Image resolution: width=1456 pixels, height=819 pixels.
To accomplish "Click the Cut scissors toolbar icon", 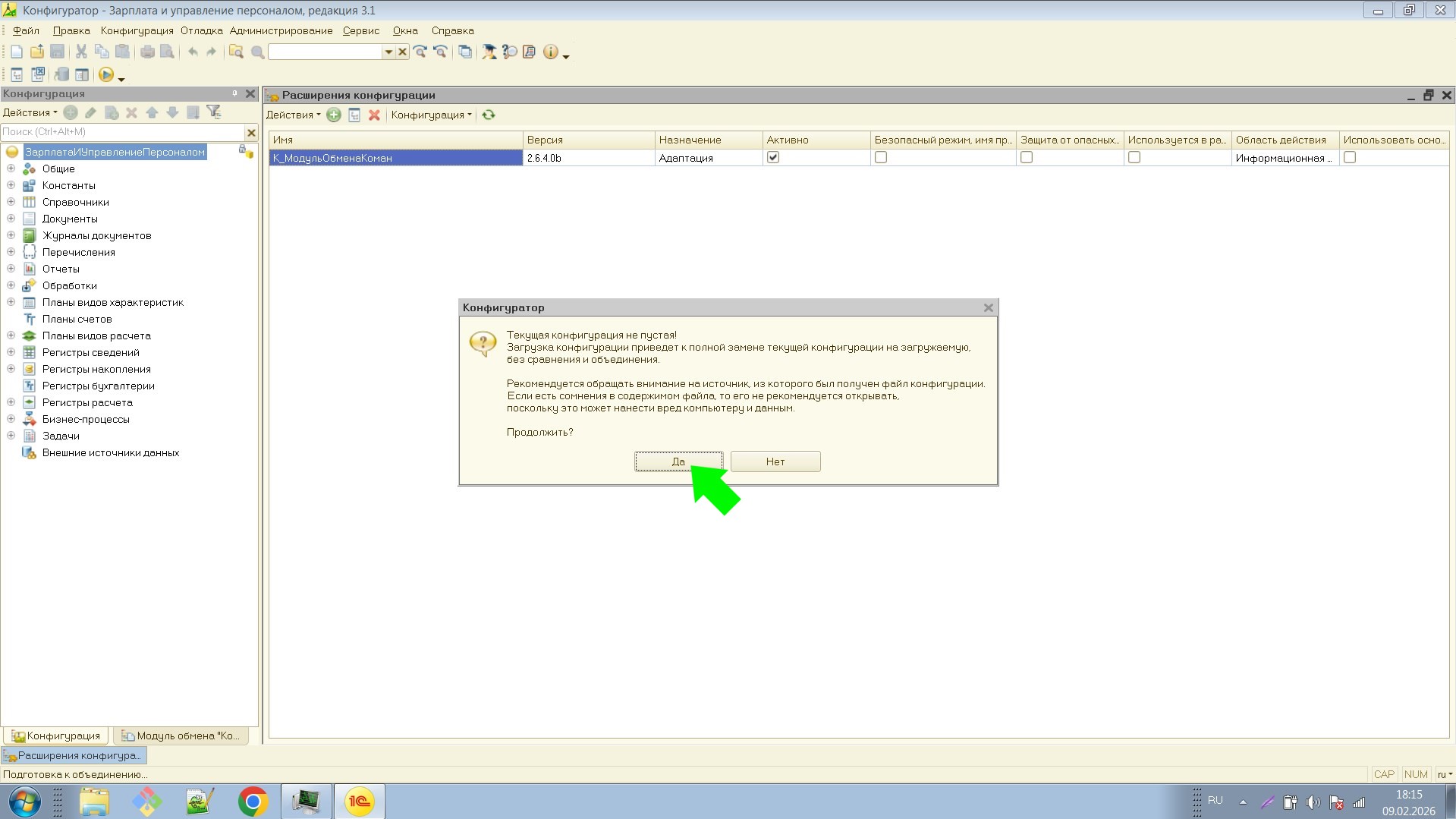I will [x=81, y=52].
